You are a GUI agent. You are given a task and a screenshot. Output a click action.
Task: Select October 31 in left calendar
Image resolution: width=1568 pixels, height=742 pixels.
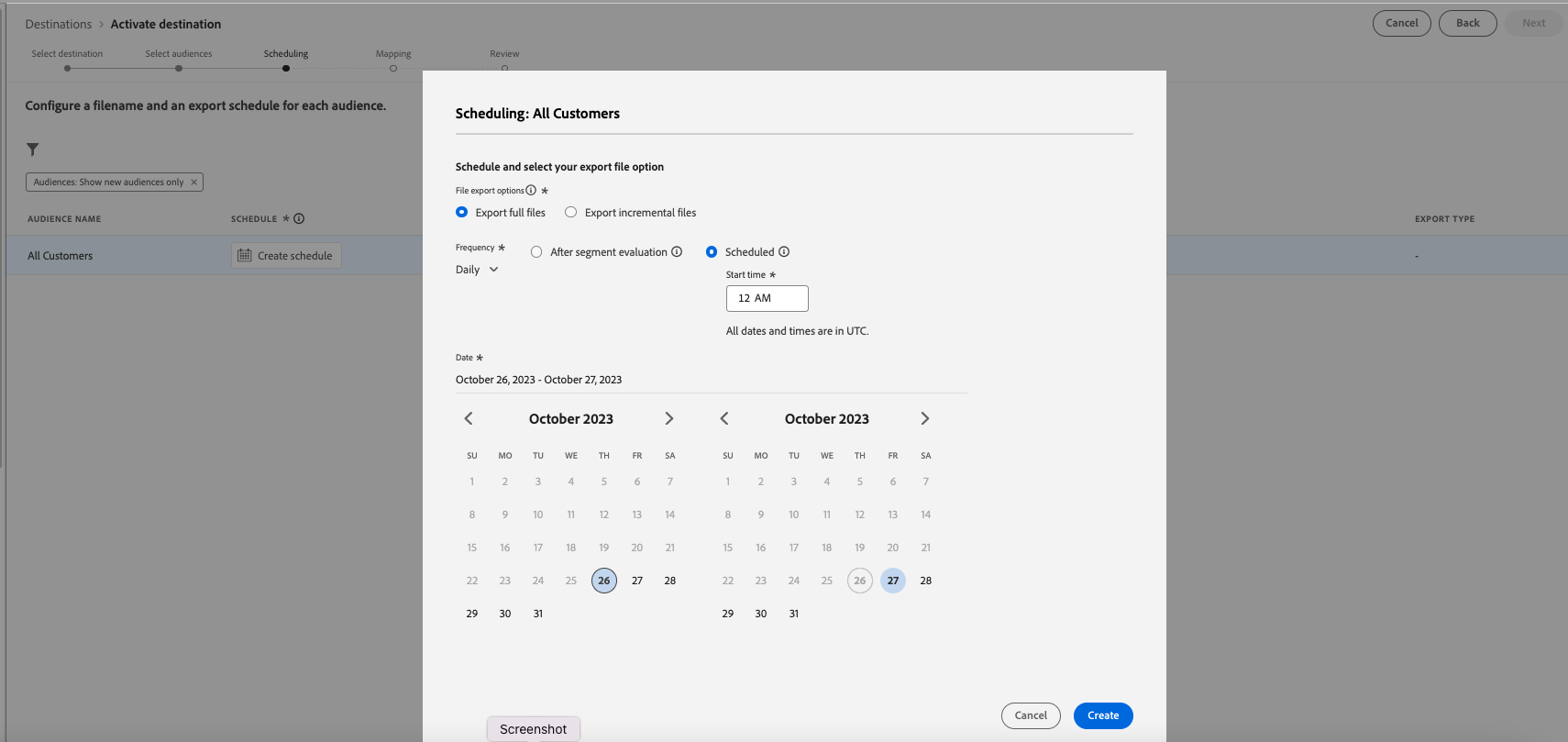pos(538,614)
